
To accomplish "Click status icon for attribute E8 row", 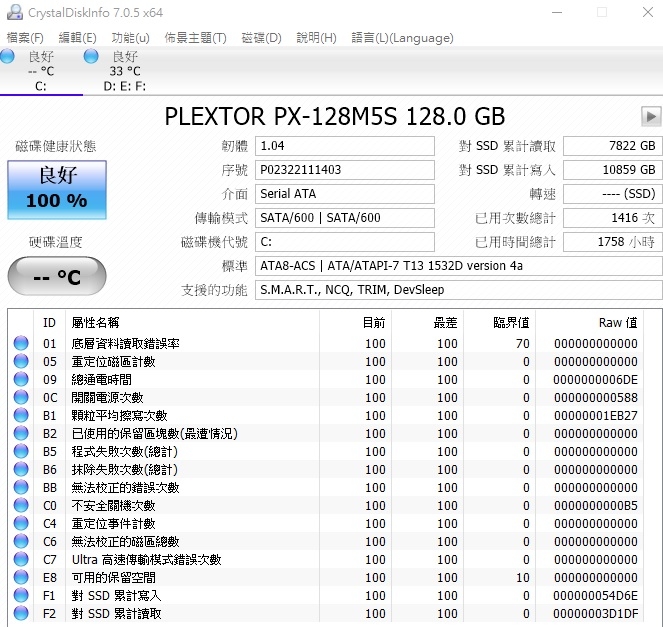I will pos(21,578).
